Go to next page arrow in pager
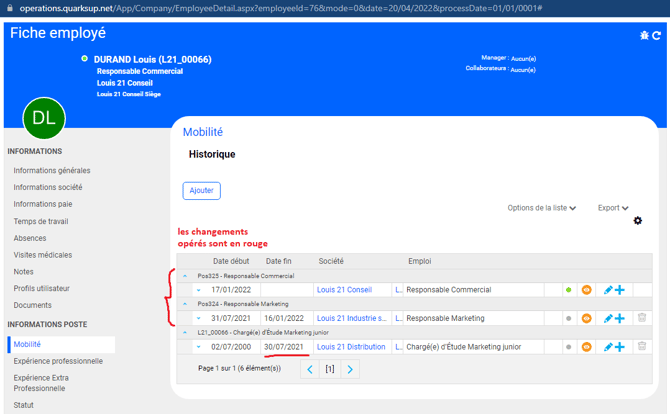 350,369
